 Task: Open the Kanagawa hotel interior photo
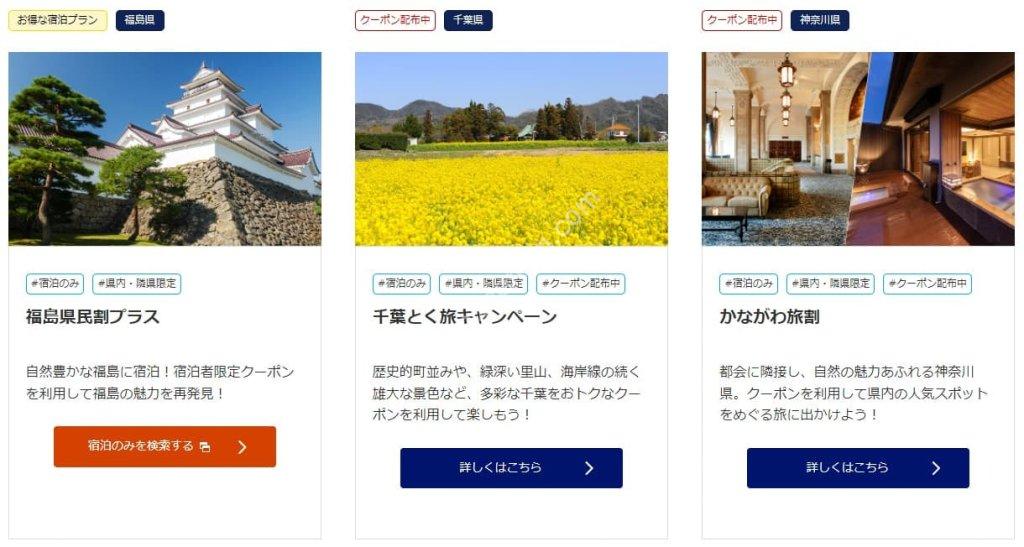tap(858, 149)
